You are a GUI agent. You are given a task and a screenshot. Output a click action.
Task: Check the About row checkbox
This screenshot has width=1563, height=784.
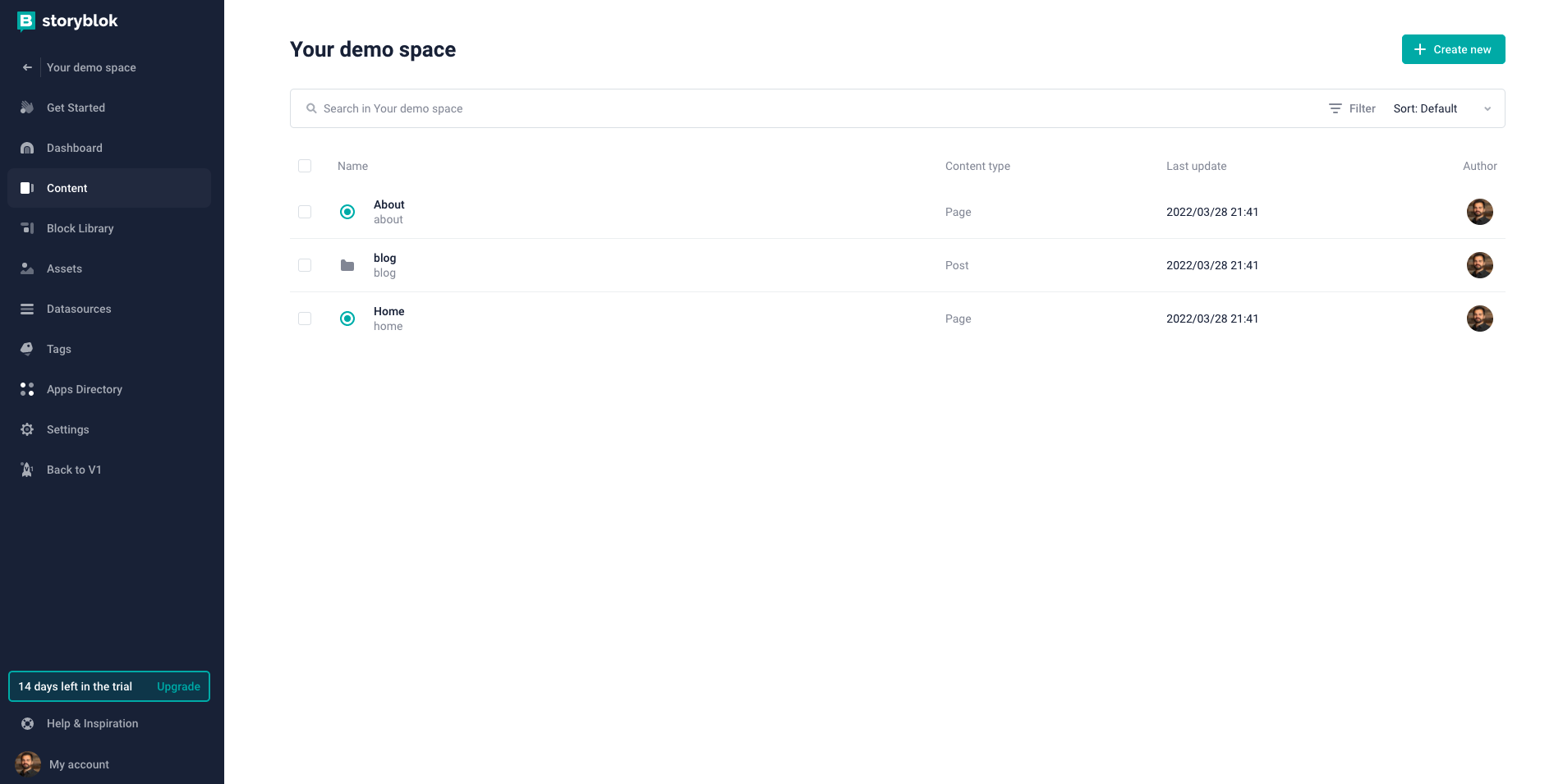(305, 212)
